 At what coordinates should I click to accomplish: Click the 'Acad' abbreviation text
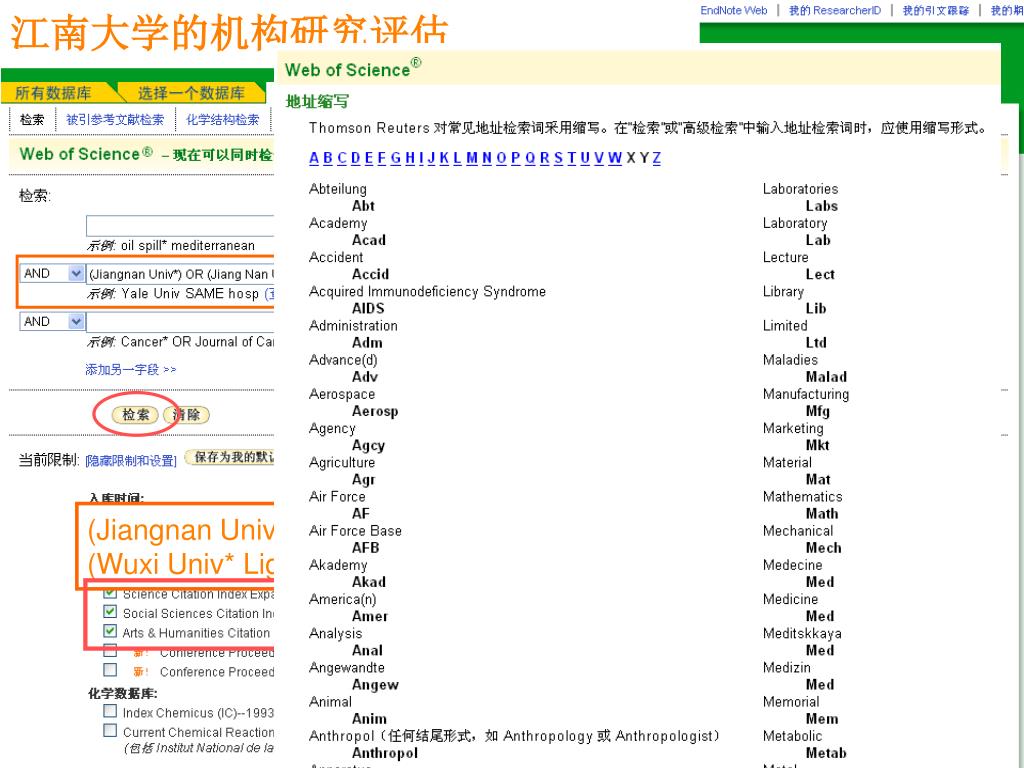coord(369,240)
